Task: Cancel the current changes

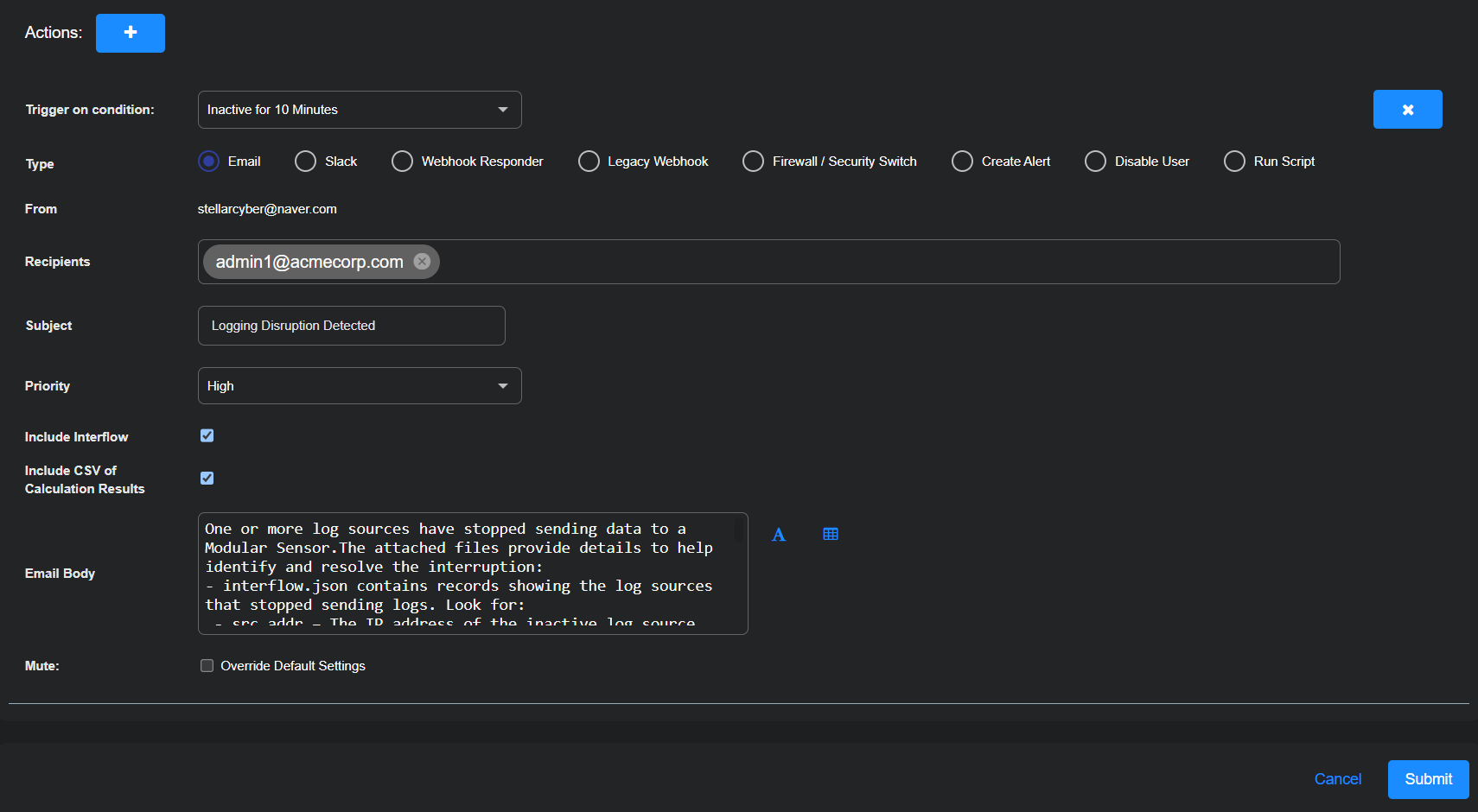Action: [1337, 778]
